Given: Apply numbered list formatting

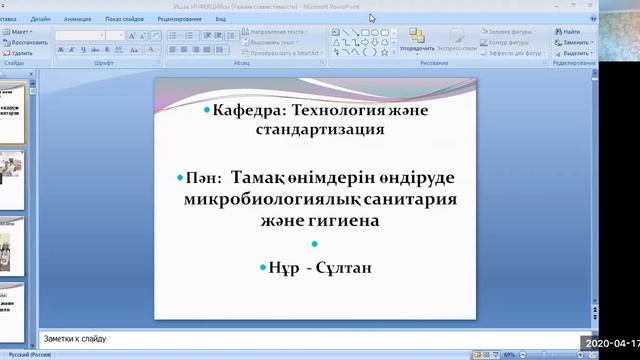Looking at the screenshot, I should 189,36.
